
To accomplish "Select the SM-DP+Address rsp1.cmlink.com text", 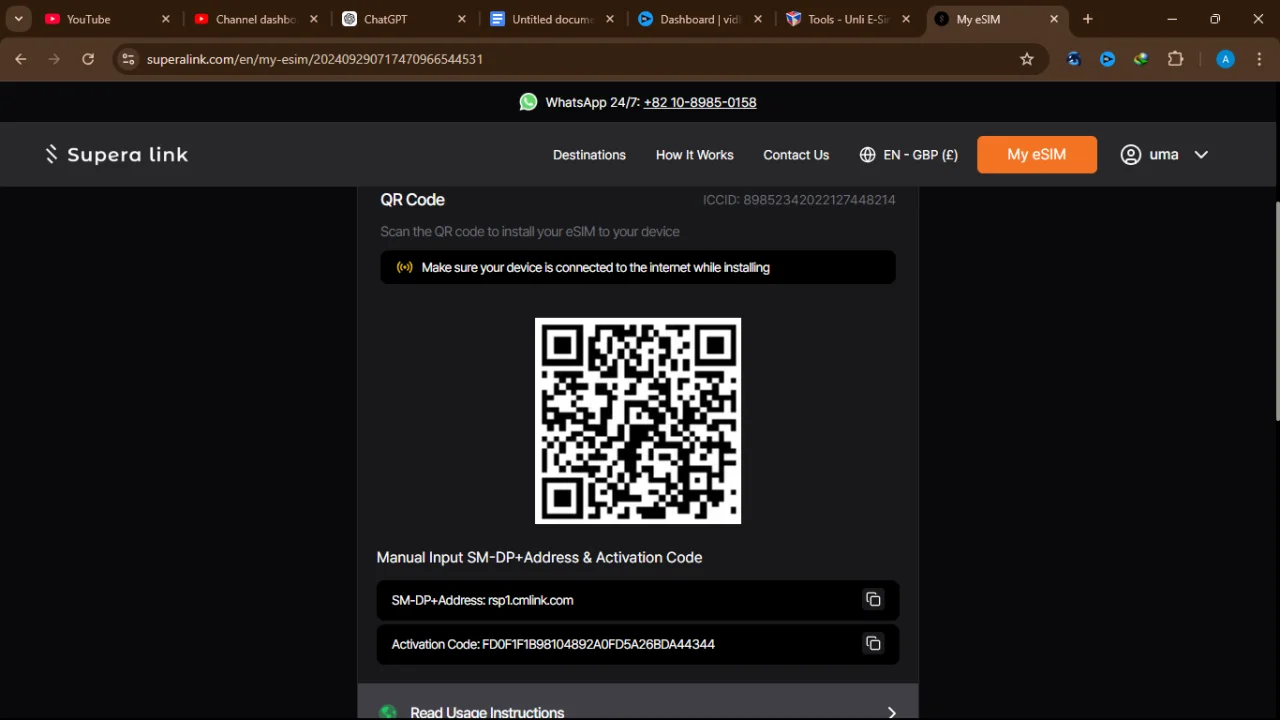I will (482, 600).
